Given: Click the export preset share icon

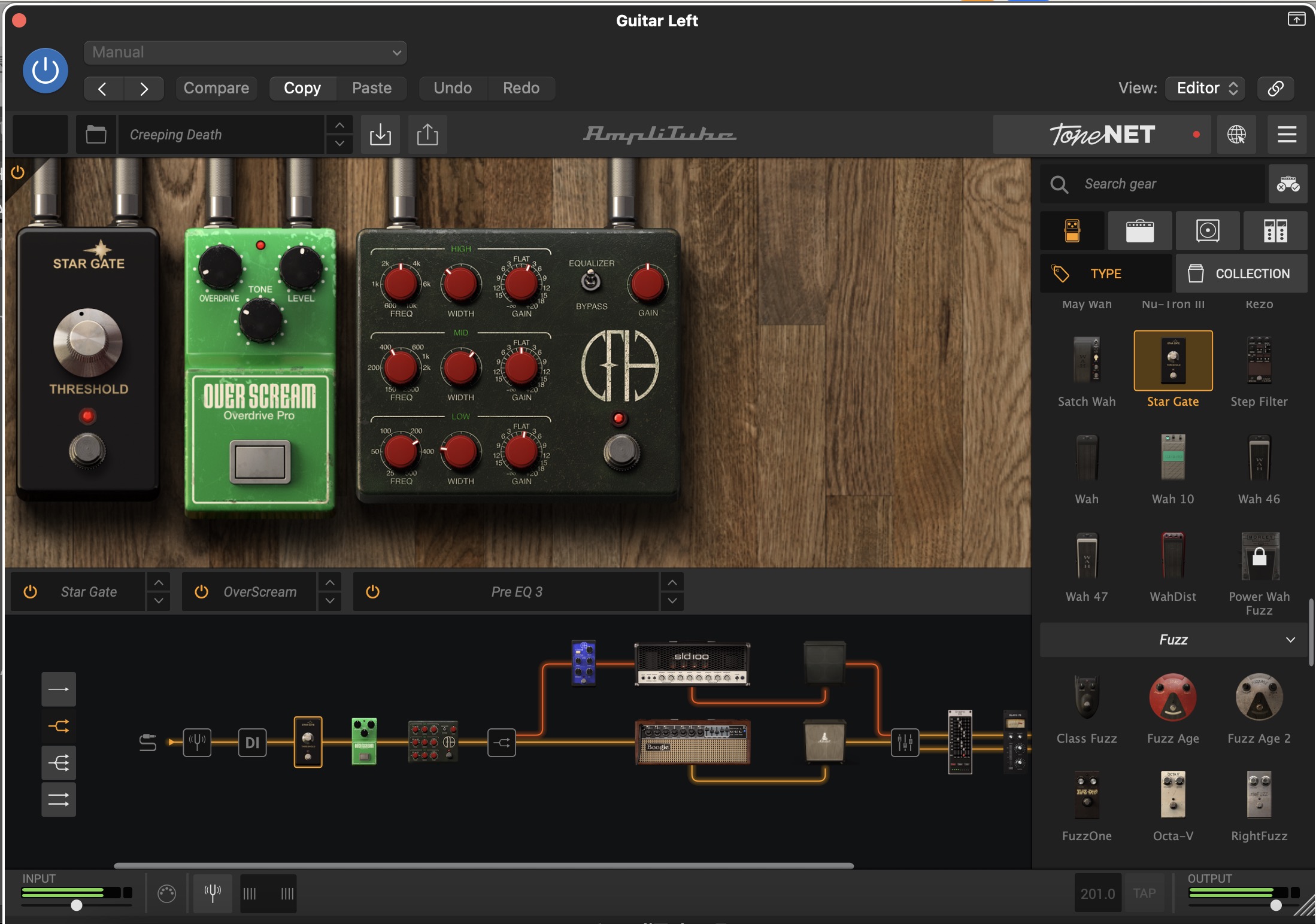Looking at the screenshot, I should click(427, 135).
